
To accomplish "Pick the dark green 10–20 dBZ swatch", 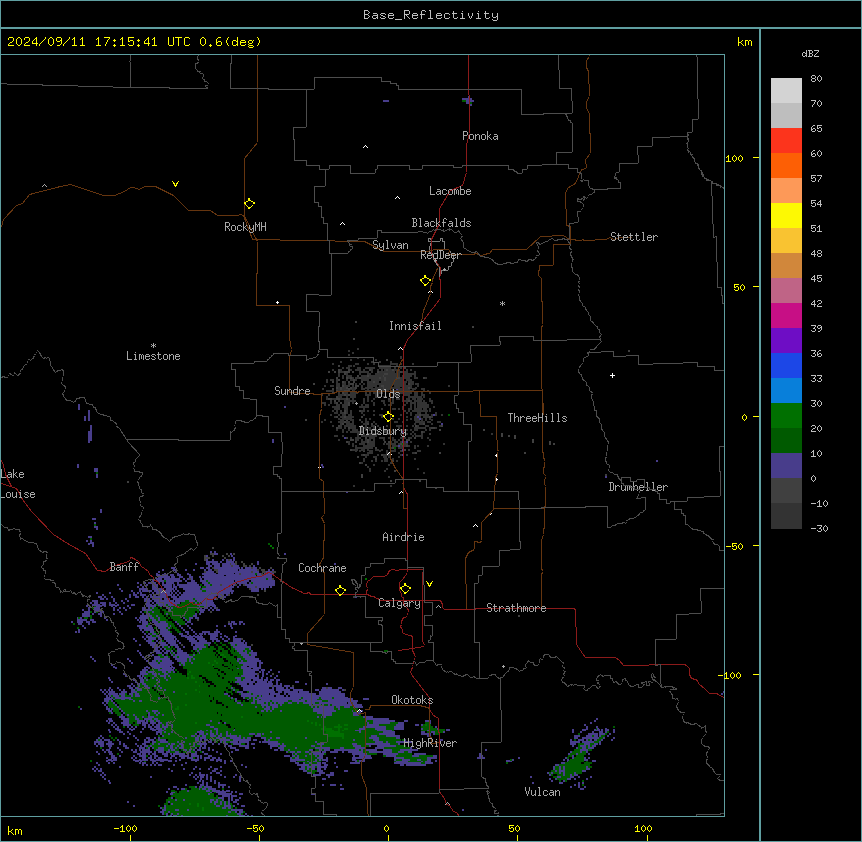I will point(786,441).
